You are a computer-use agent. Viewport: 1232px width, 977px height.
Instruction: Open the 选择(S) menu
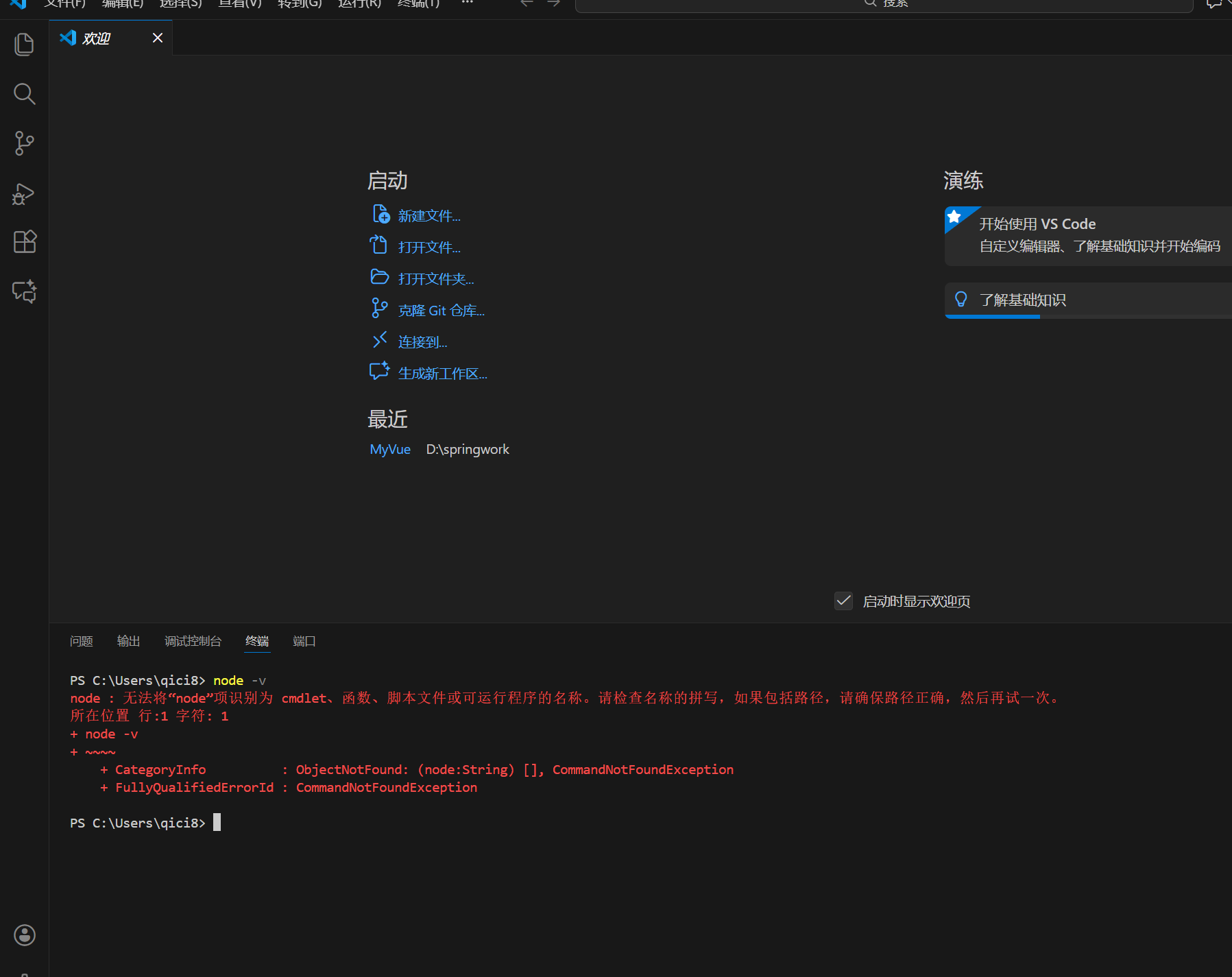point(181,3)
